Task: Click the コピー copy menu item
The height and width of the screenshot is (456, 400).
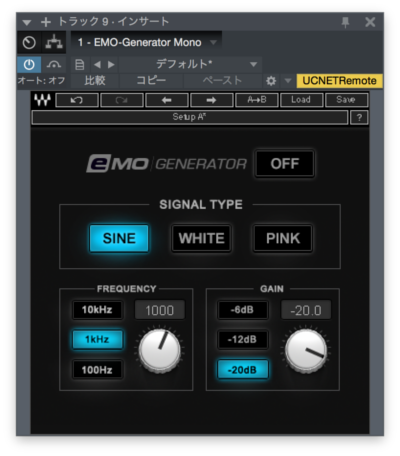Action: [x=151, y=80]
